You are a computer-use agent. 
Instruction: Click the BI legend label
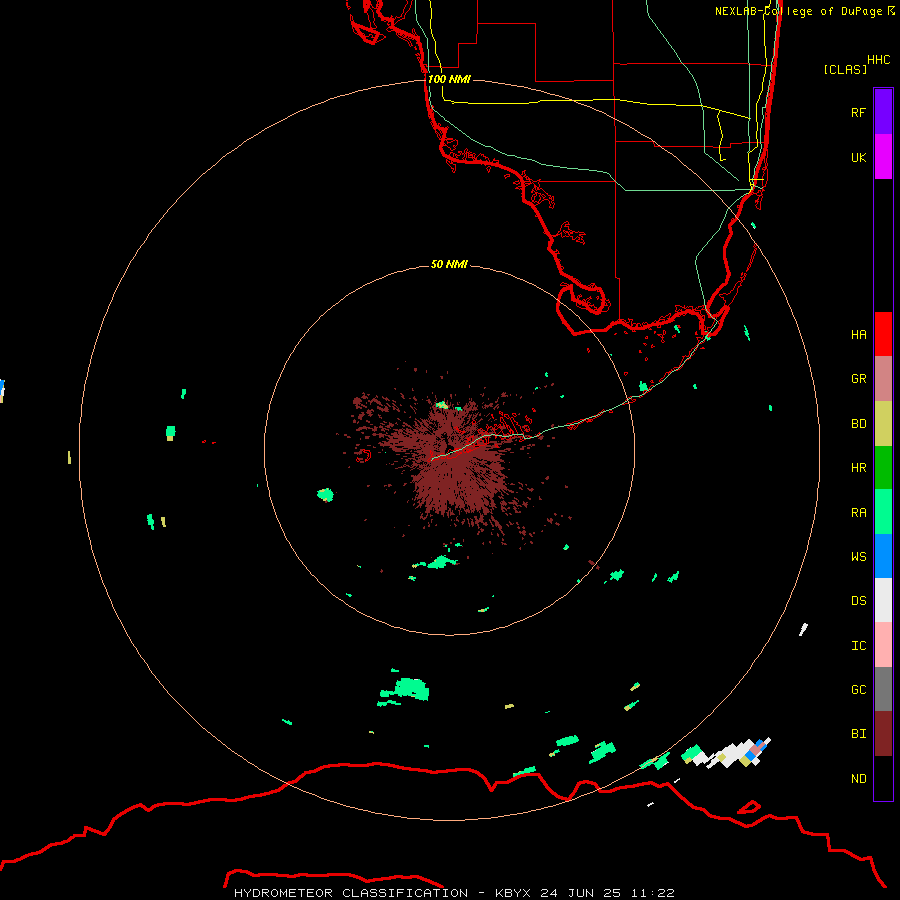point(858,734)
